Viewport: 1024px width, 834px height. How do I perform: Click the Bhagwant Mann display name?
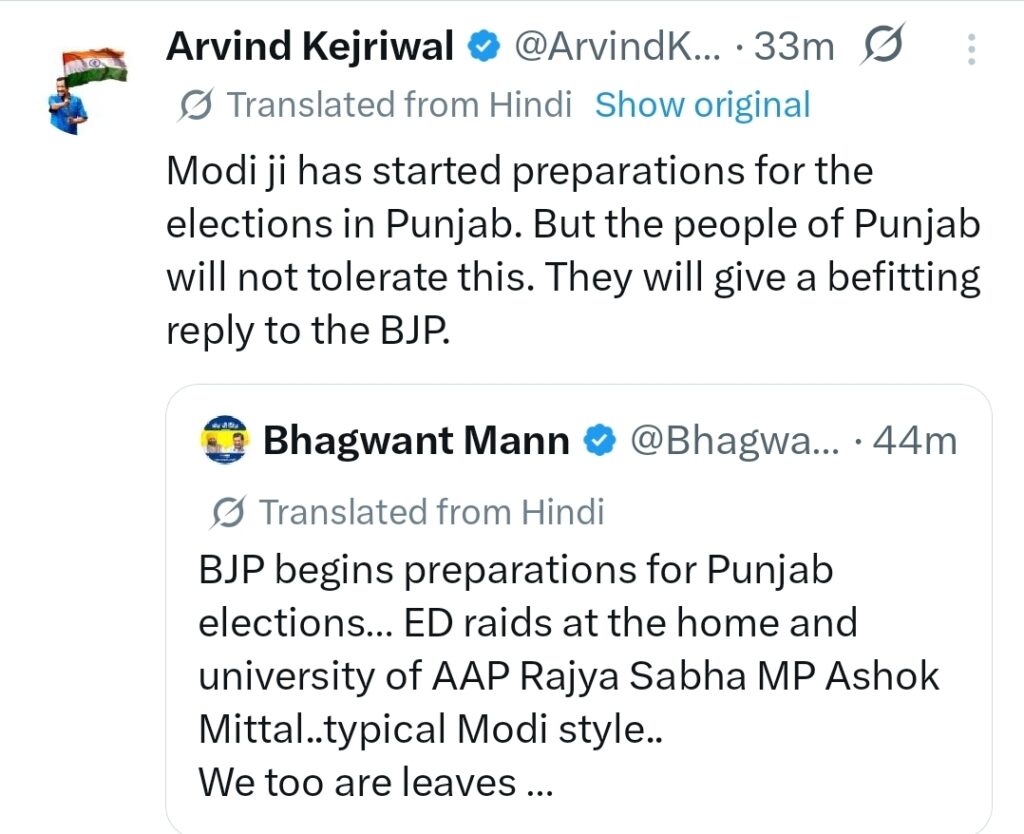point(415,441)
